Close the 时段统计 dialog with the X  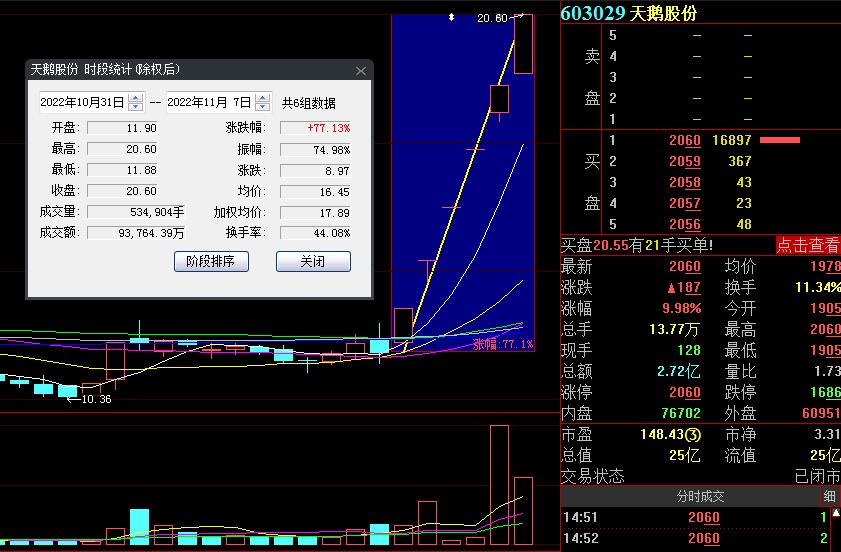coord(361,71)
